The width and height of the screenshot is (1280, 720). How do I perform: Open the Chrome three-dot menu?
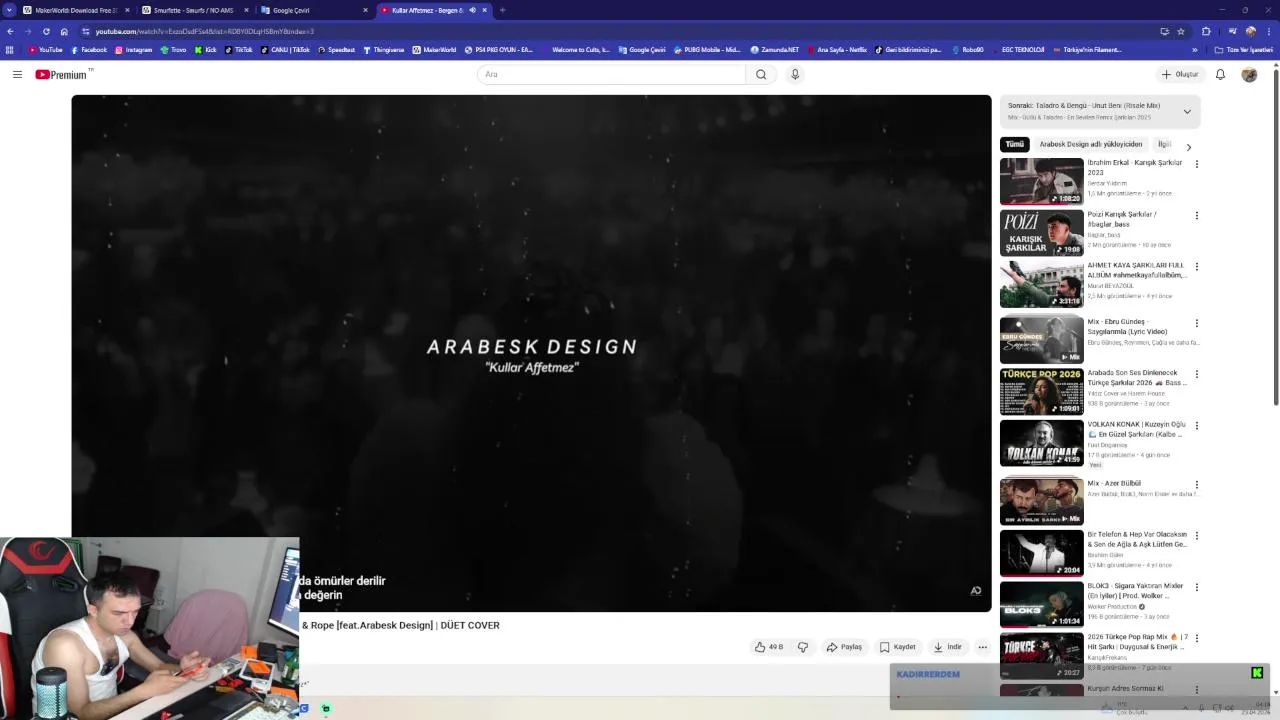coord(1270,31)
